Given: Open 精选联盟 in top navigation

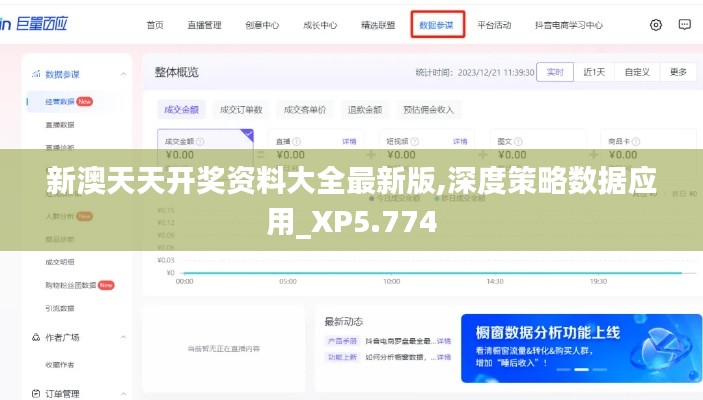Looking at the screenshot, I should point(378,25).
